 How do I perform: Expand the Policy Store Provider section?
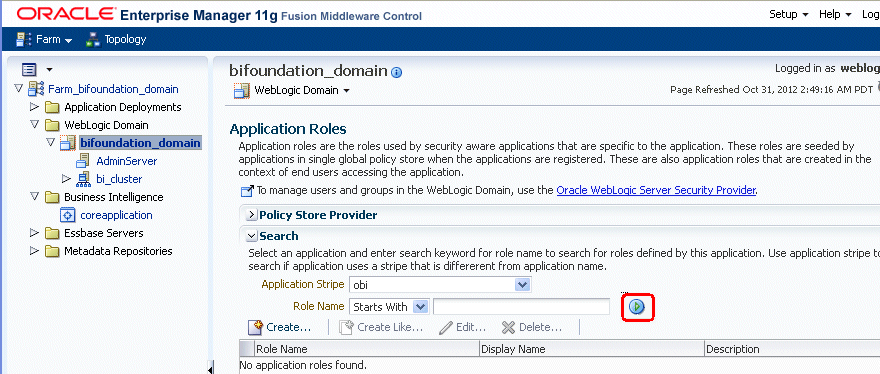tap(251, 215)
